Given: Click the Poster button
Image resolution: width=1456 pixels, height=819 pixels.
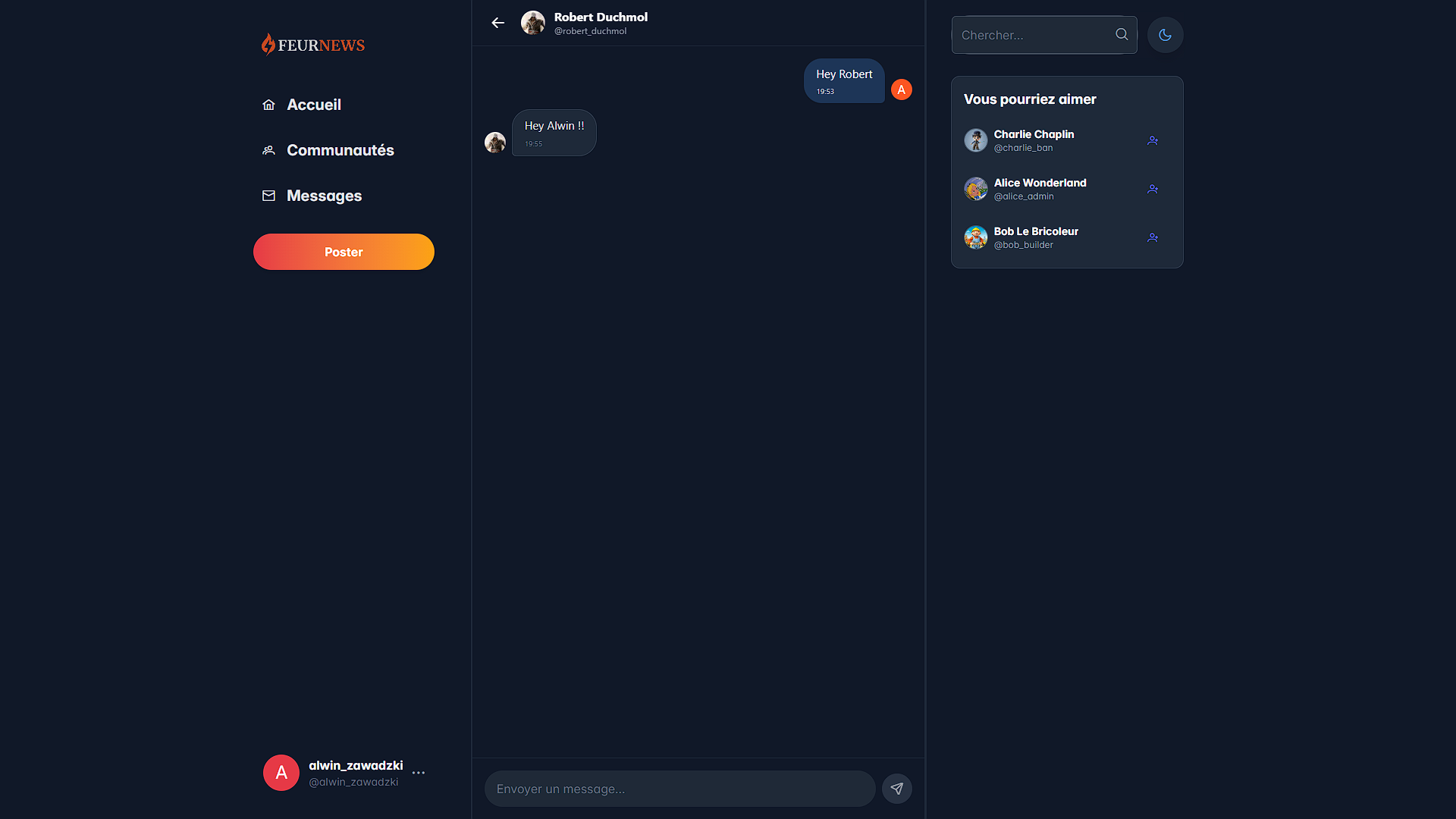Looking at the screenshot, I should pyautogui.click(x=344, y=251).
